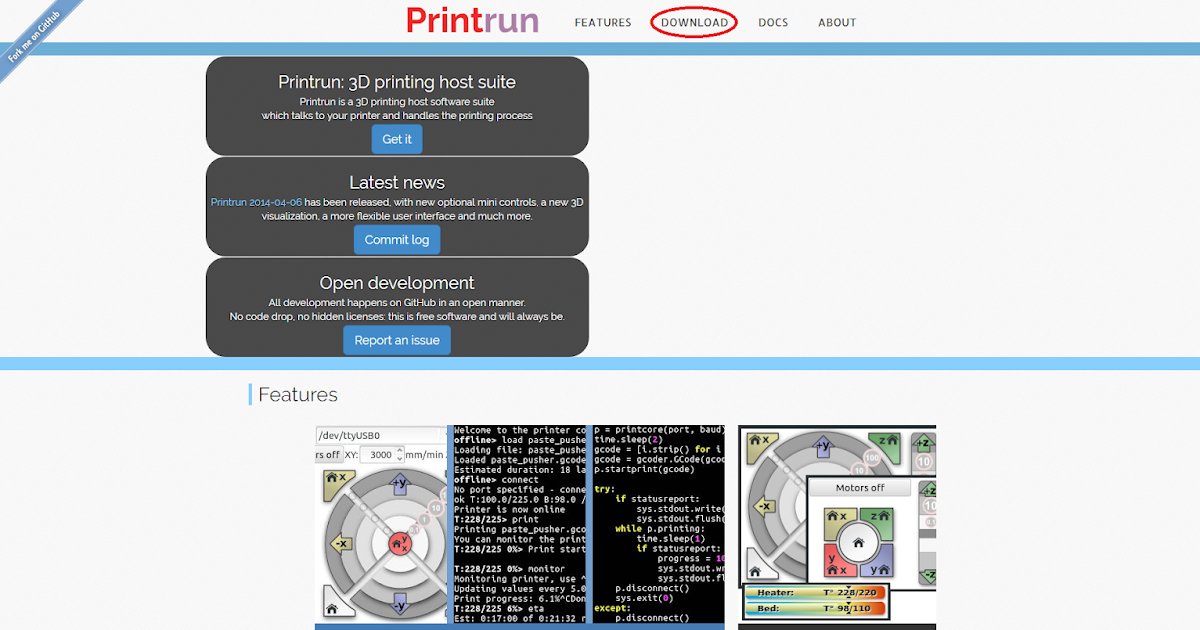Click the 'Open development' heading
1200x630 pixels.
click(397, 283)
